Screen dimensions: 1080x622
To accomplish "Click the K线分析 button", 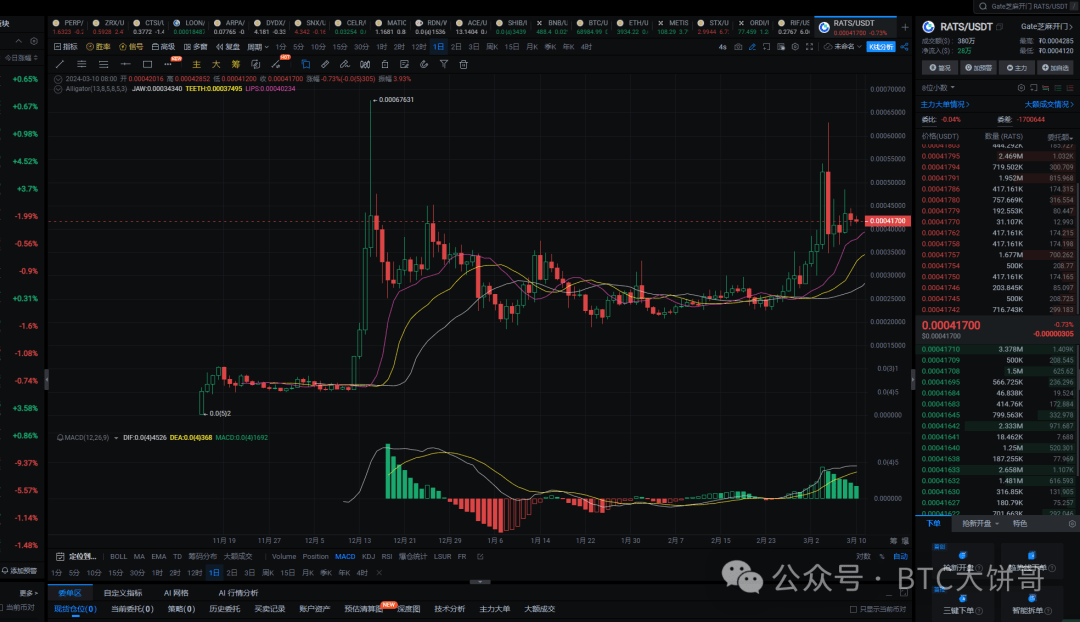I will (x=881, y=47).
